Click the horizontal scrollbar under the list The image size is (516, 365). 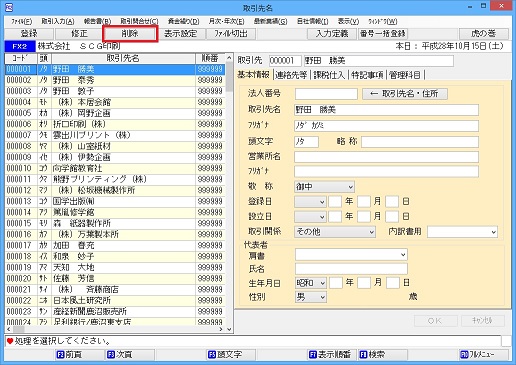115,329
